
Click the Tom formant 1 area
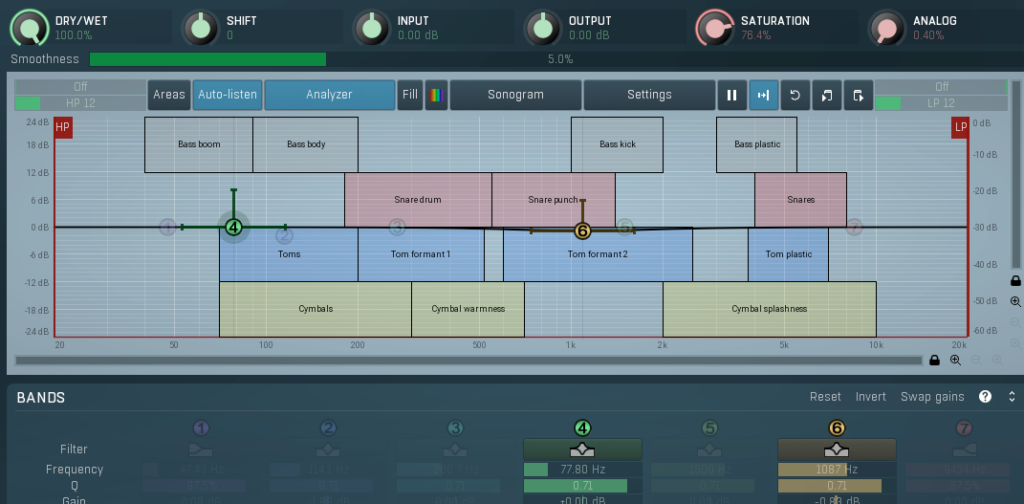pos(421,254)
